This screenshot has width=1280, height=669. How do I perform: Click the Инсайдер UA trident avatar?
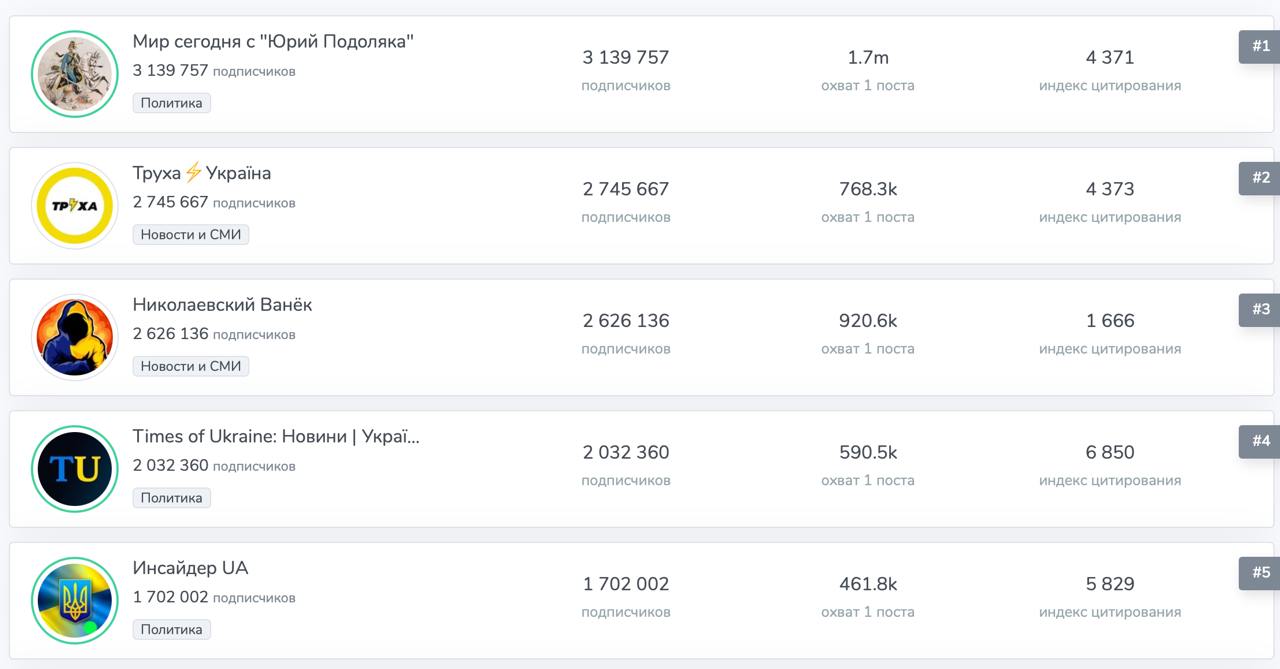[x=75, y=600]
